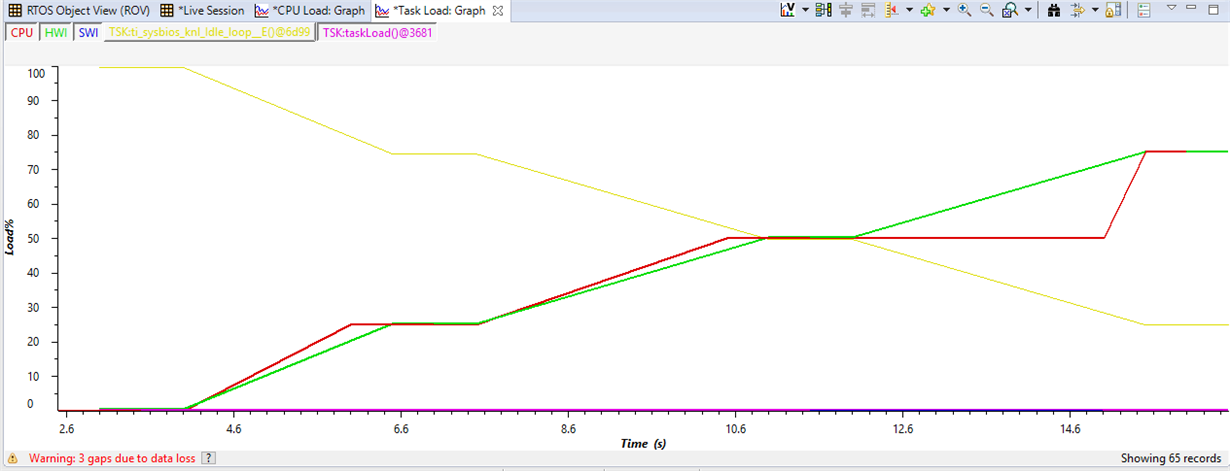Image resolution: width=1230 pixels, height=471 pixels.
Task: Click the legend list view icon
Action: tap(1144, 10)
